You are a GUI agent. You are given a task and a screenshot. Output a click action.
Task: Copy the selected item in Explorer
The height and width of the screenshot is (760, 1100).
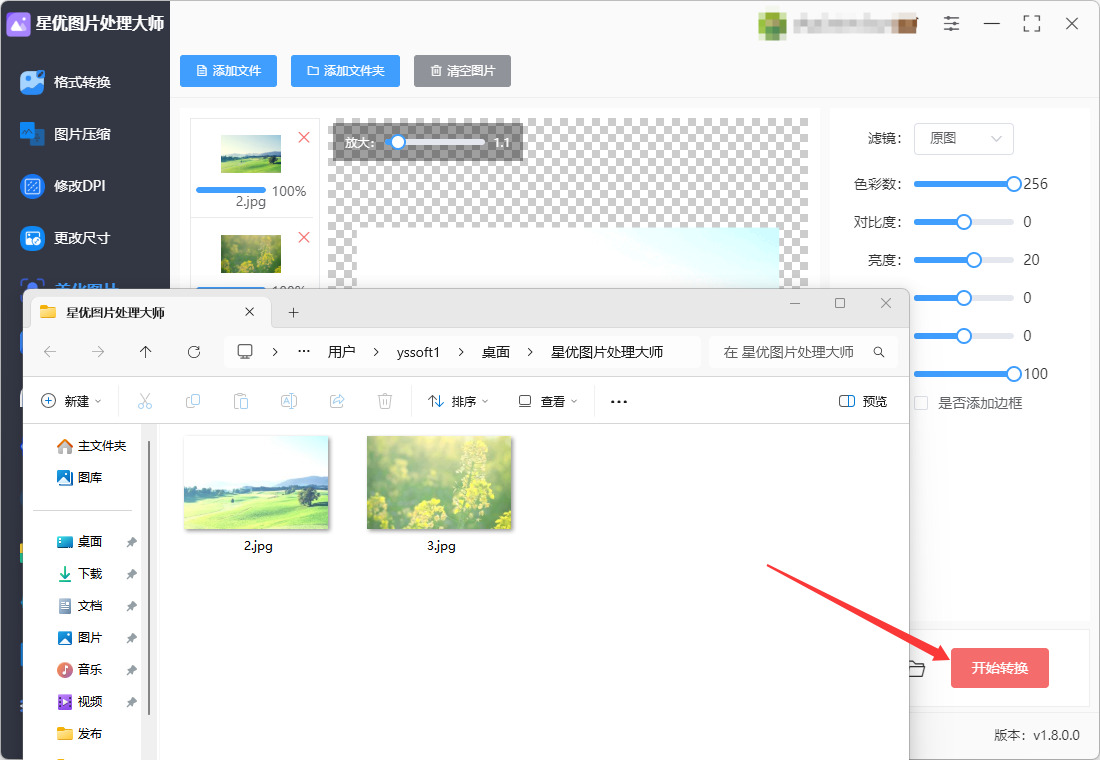193,401
